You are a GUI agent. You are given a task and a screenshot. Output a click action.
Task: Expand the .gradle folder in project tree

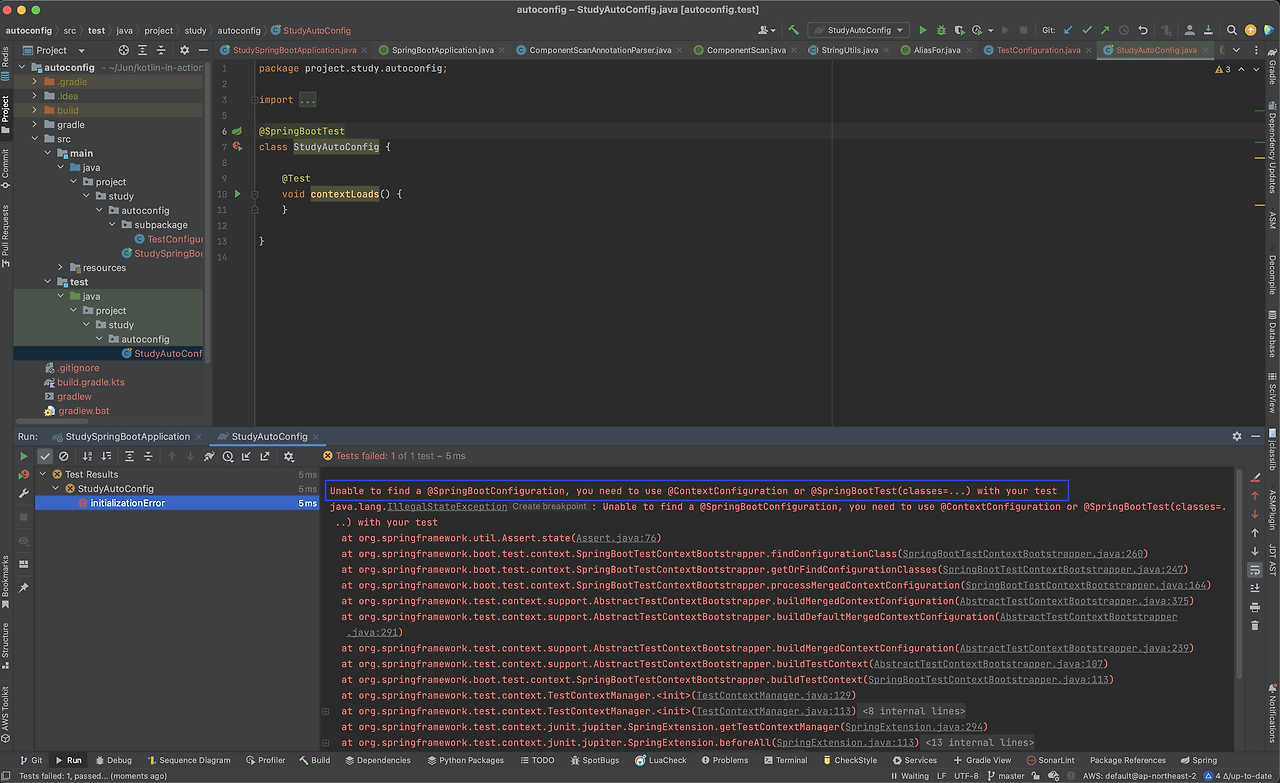point(35,82)
